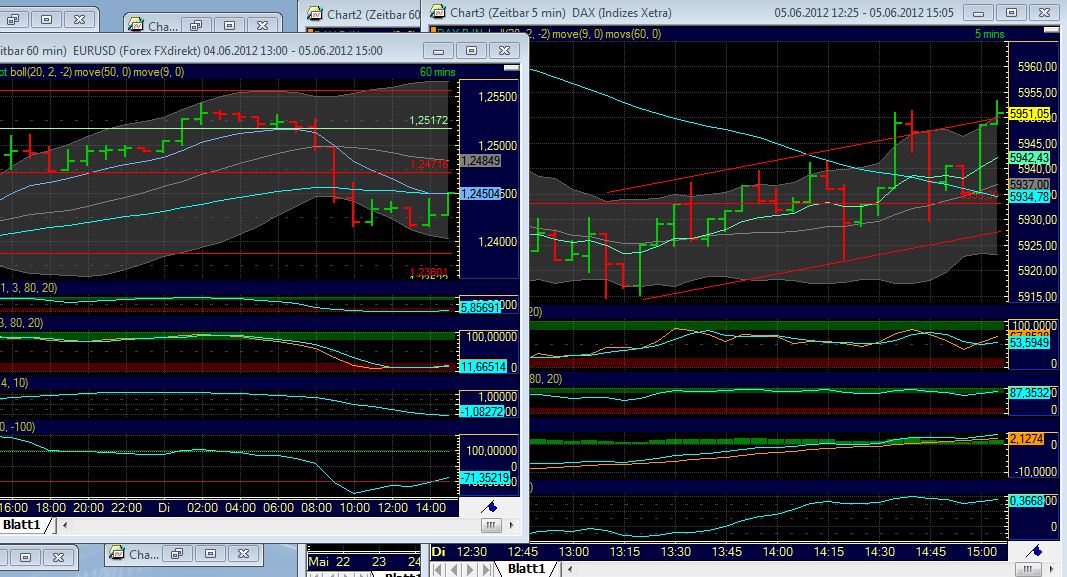The height and width of the screenshot is (577, 1067).
Task: Click the collapse arrow right of the EURUSD Blatt1 tab
Action: pyautogui.click(x=65, y=524)
